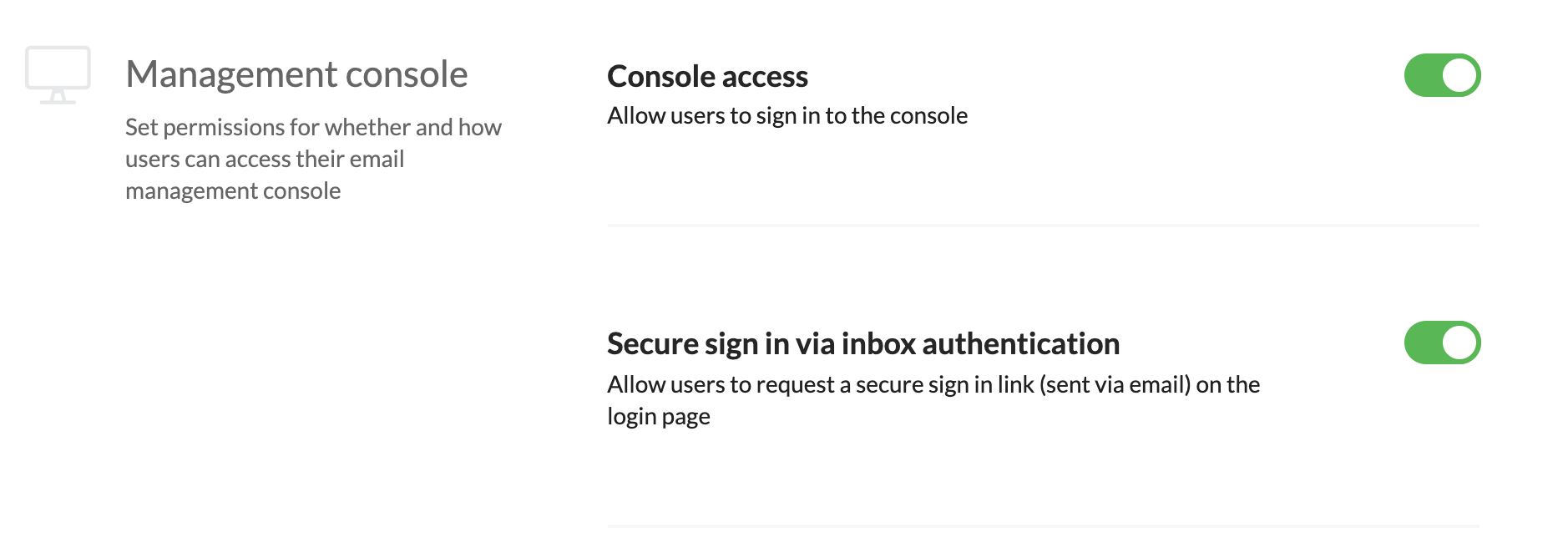This screenshot has height=538, width=1568.
Task: Click the 'management console' line in left description
Action: 233,190
